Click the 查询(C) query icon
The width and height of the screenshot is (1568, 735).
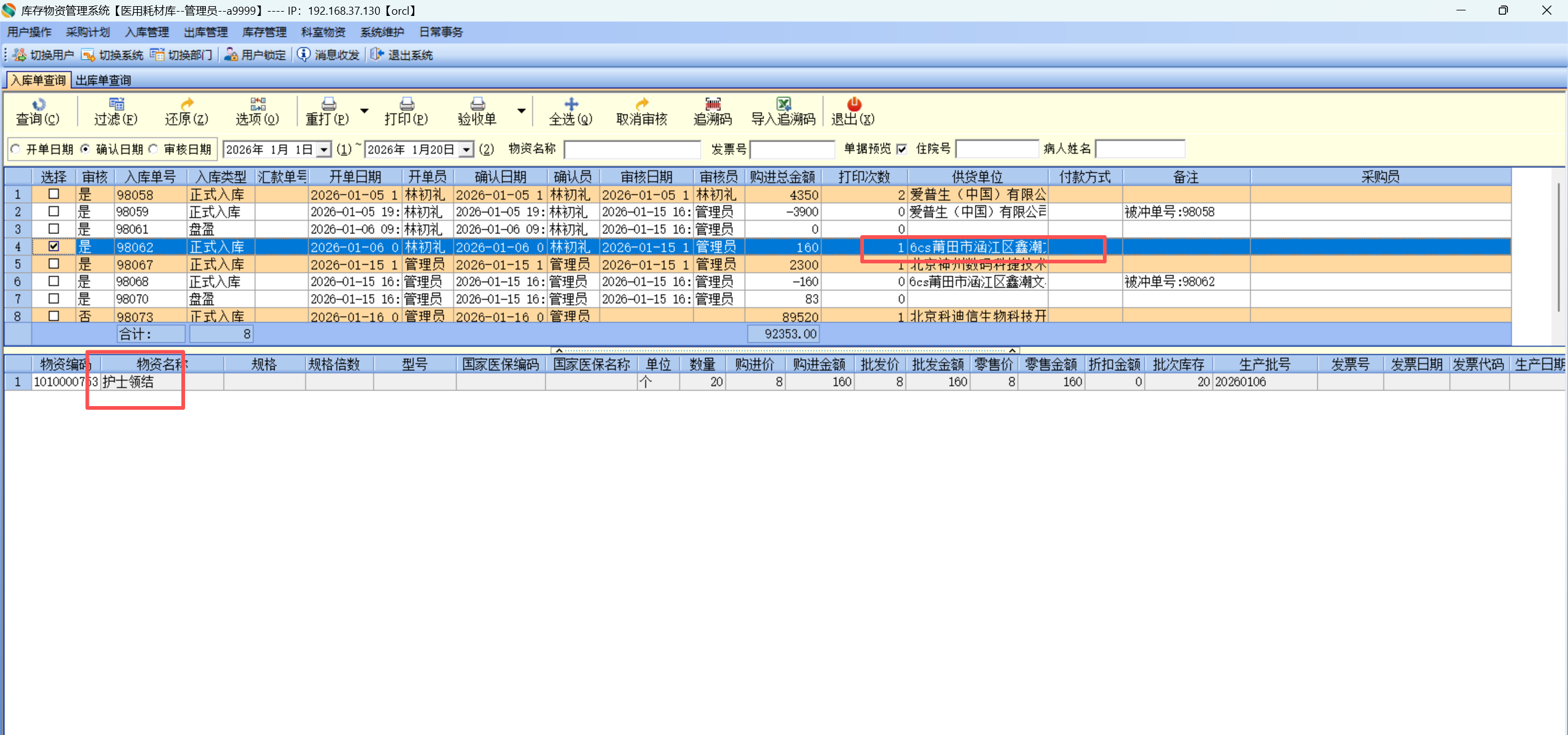pyautogui.click(x=38, y=105)
